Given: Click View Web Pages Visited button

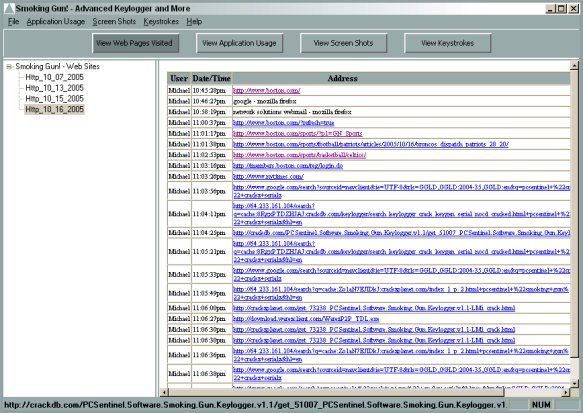Looking at the screenshot, I should click(135, 43).
